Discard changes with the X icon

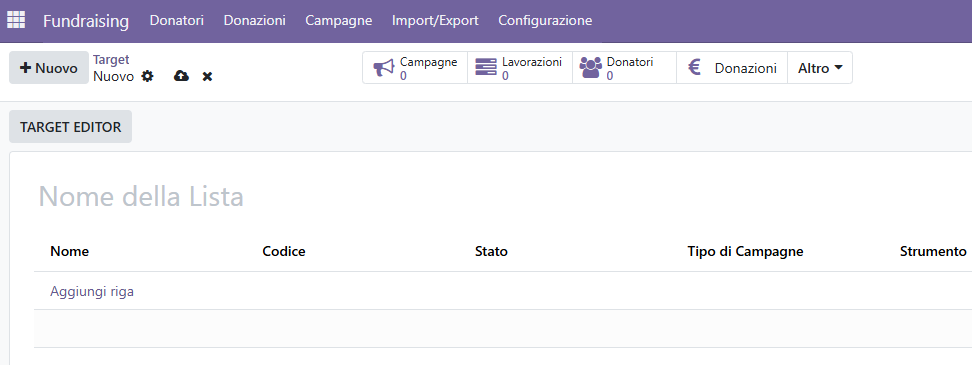(x=208, y=77)
